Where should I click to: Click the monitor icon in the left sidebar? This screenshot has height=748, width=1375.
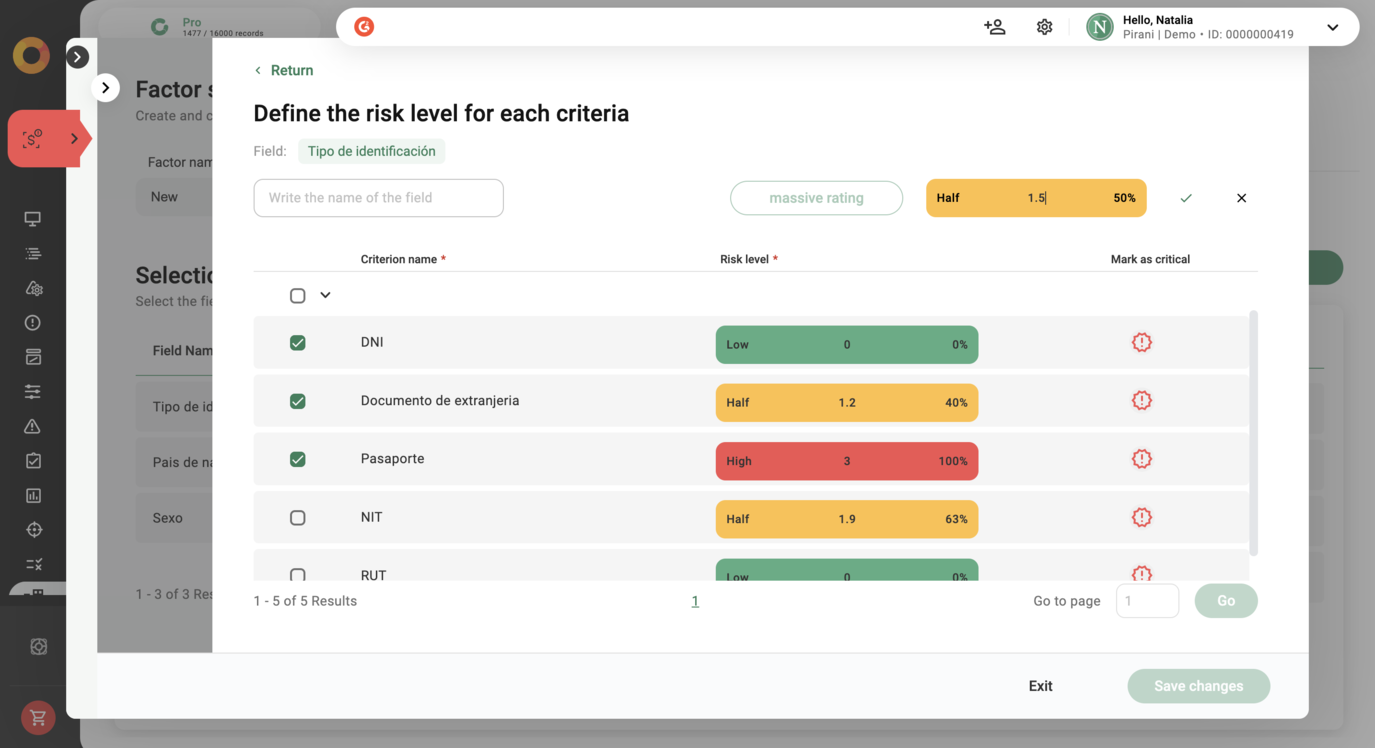[33, 219]
